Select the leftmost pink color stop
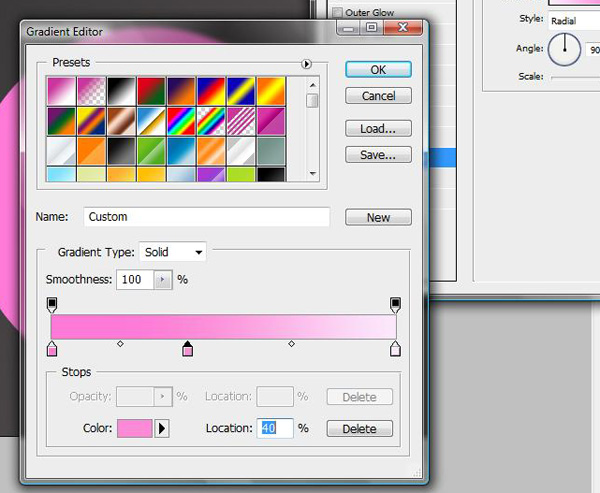Screen dimensions: 600x493 pos(52,349)
